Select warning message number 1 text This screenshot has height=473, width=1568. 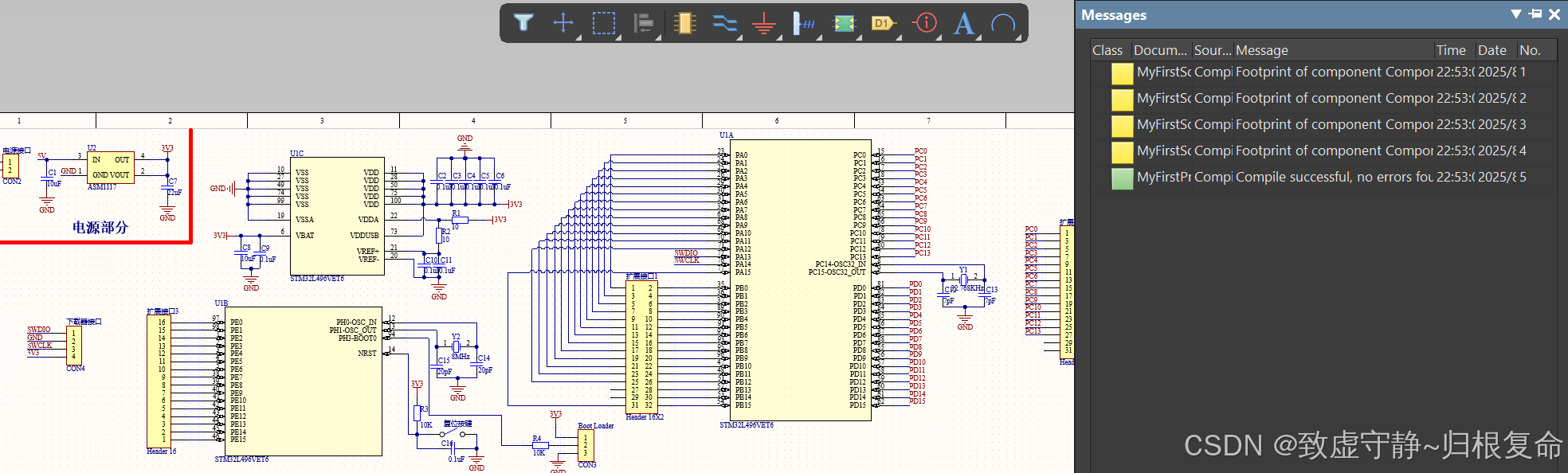coord(1334,72)
